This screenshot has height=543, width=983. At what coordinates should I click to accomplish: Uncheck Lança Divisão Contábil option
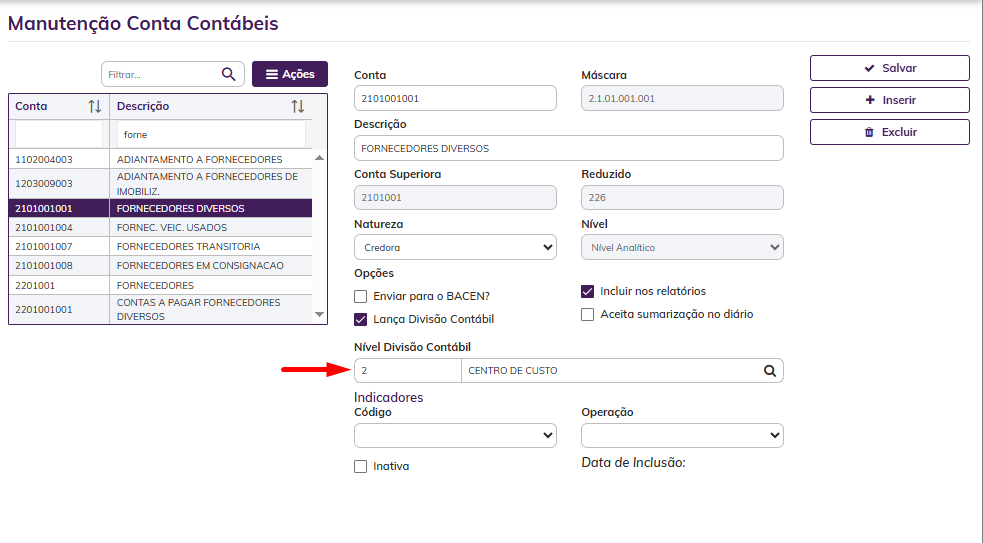click(x=361, y=319)
